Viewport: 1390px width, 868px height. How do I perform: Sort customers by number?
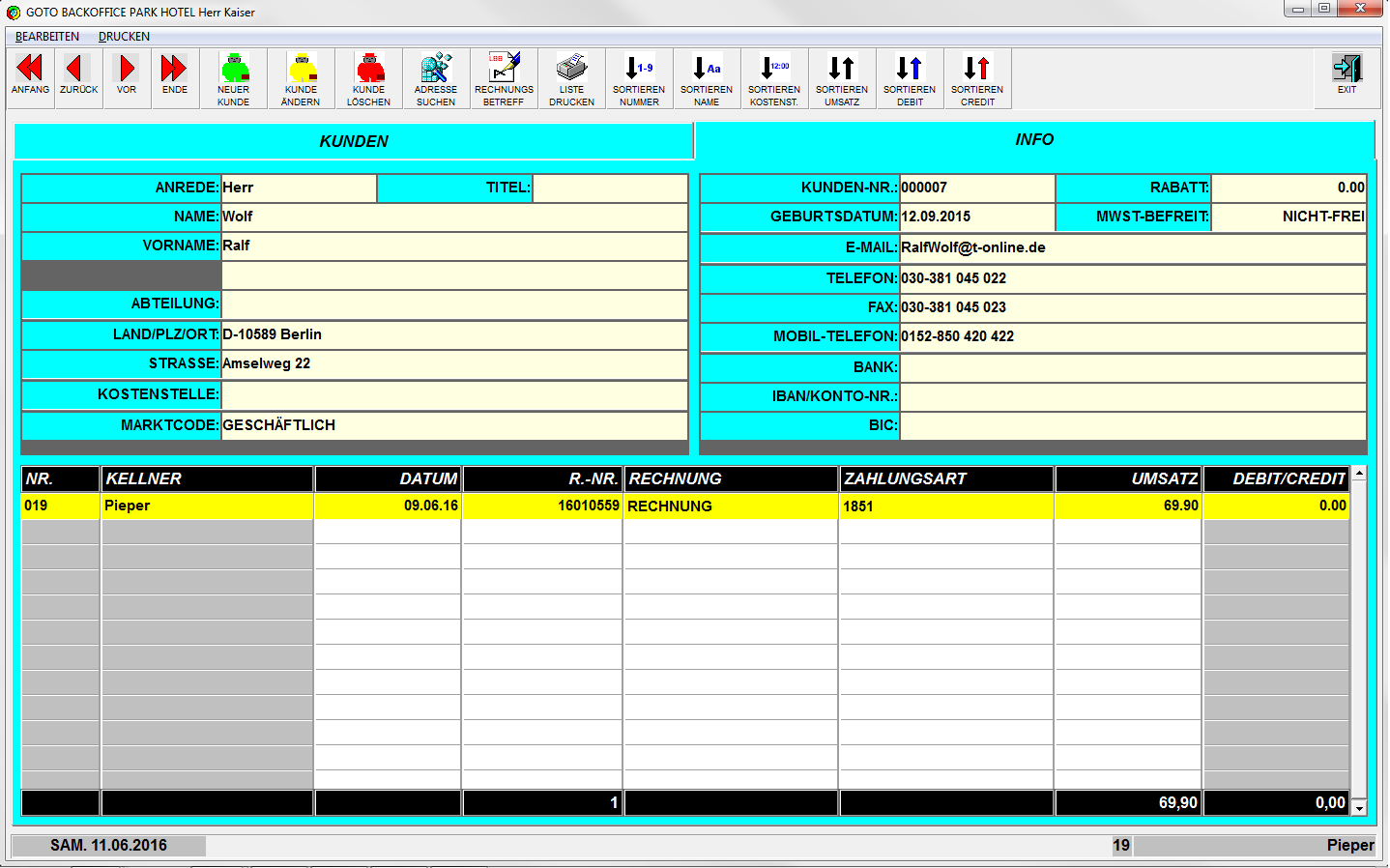(639, 78)
